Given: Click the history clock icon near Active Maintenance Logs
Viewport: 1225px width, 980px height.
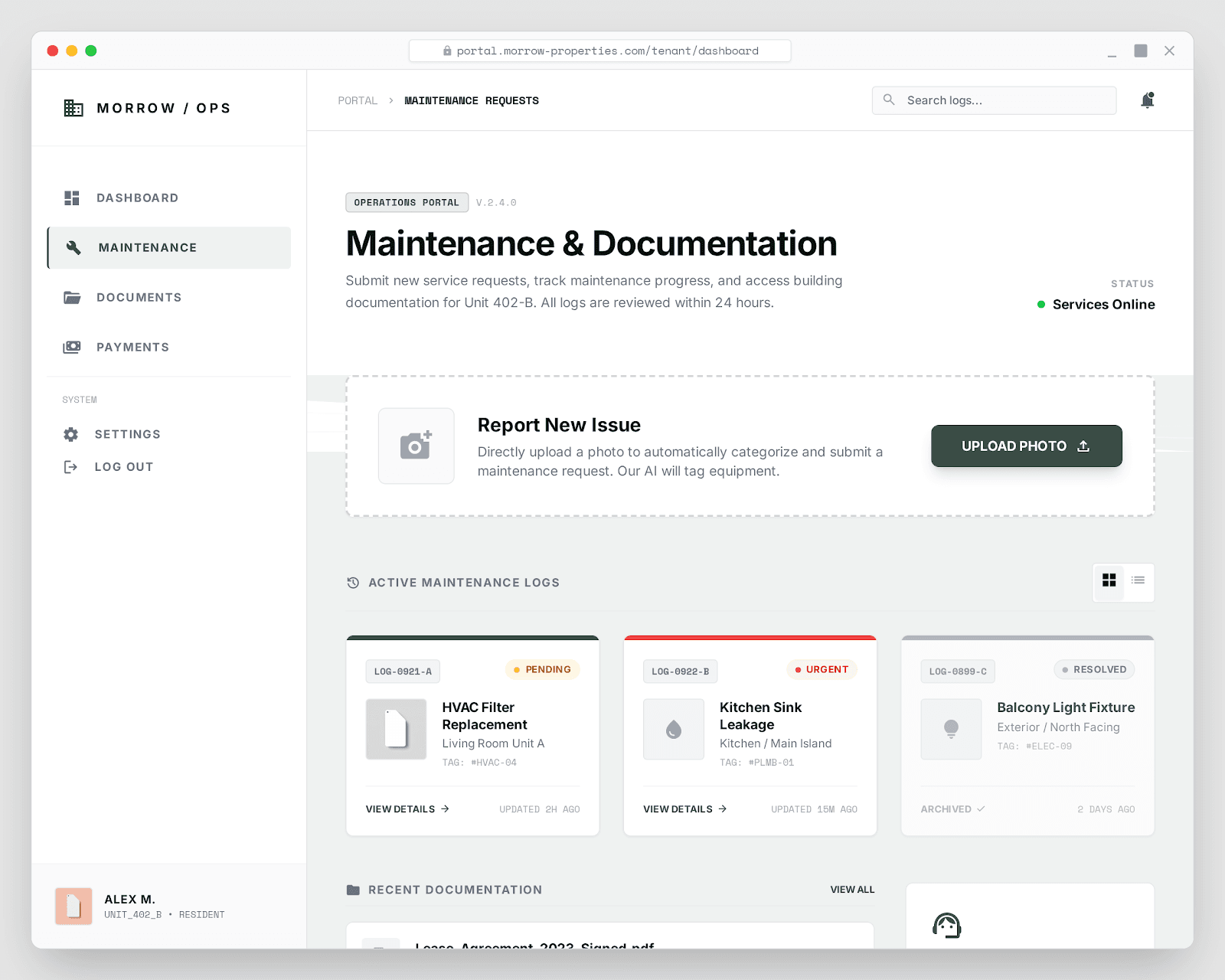Looking at the screenshot, I should tap(352, 583).
